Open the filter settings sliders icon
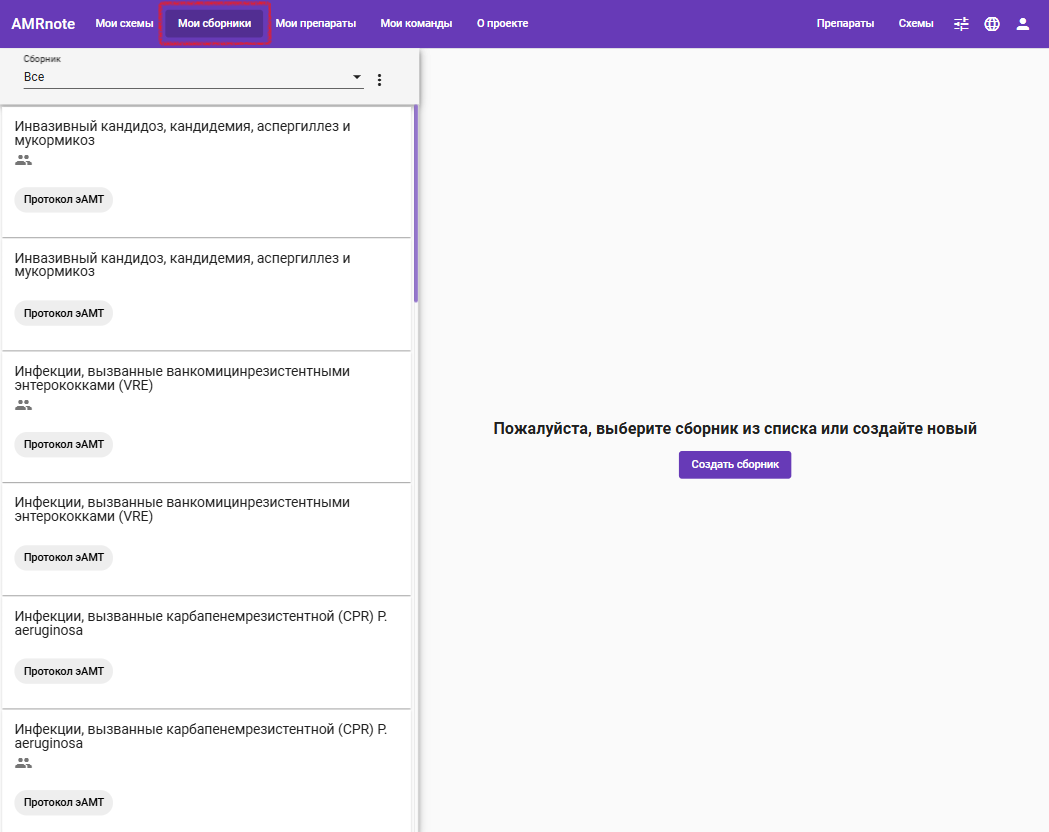This screenshot has width=1049, height=832. [x=961, y=24]
